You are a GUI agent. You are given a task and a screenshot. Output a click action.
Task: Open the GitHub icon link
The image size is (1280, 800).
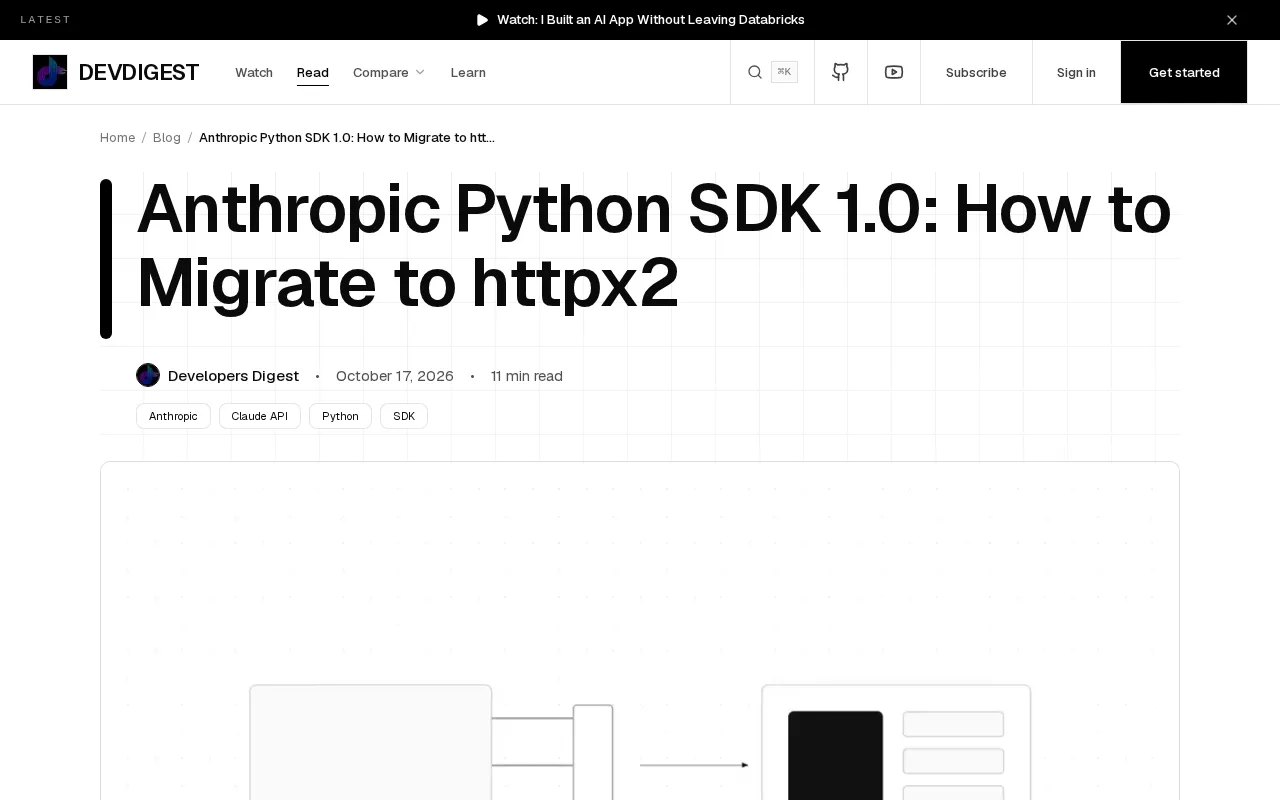pyautogui.click(x=841, y=72)
